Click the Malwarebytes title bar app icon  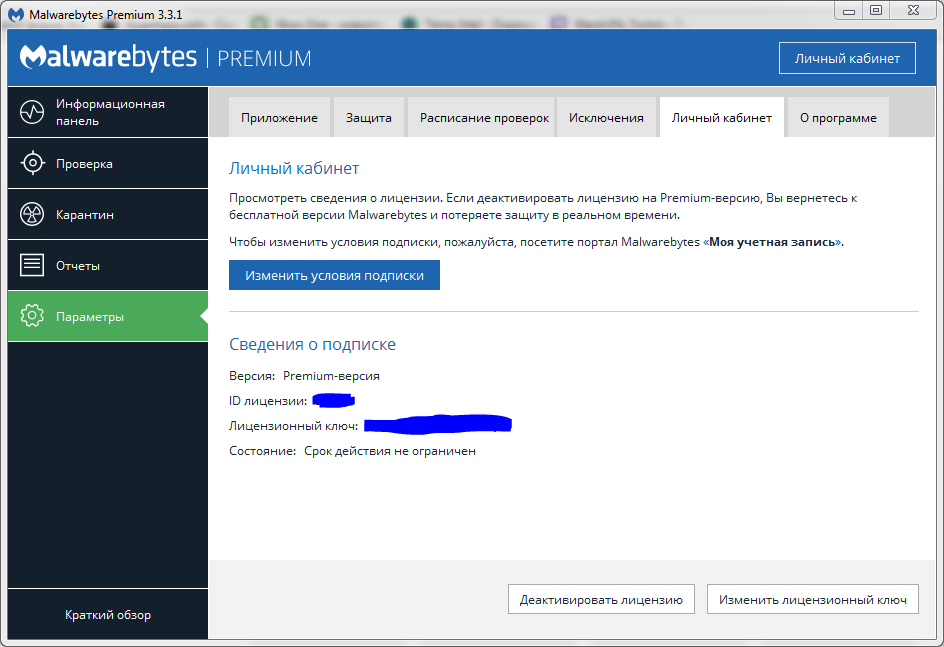16,14
